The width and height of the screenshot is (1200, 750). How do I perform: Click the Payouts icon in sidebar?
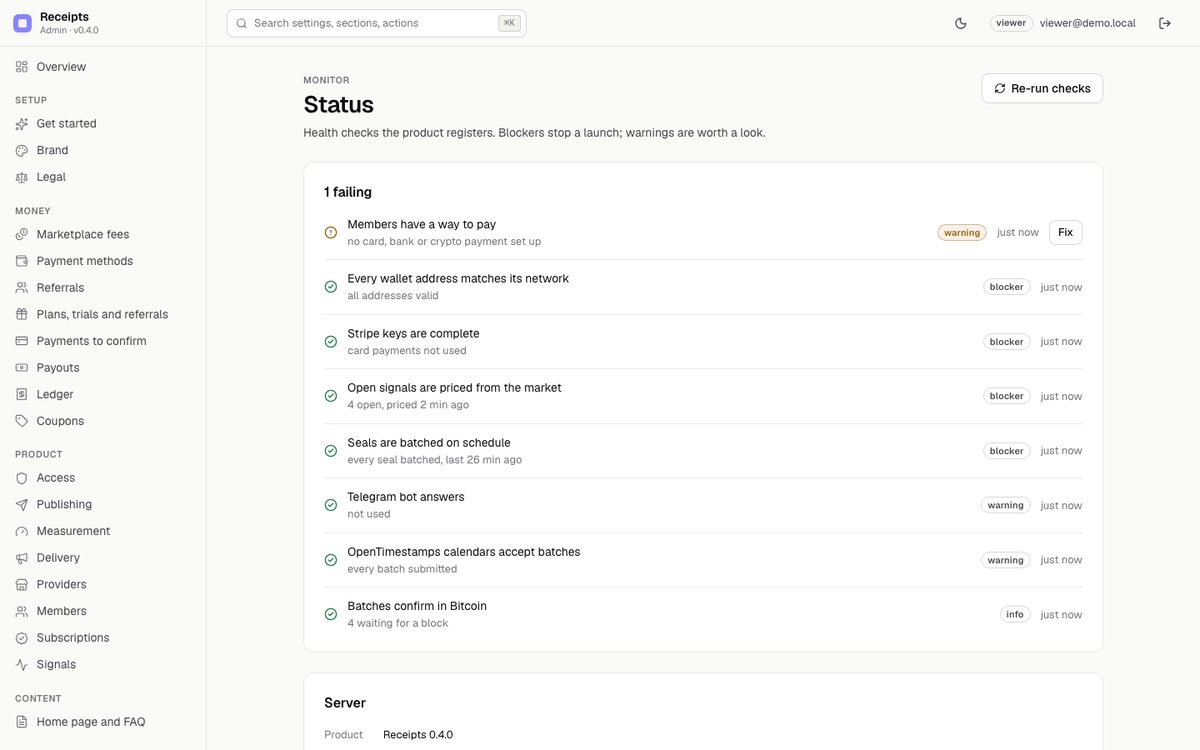point(22,368)
